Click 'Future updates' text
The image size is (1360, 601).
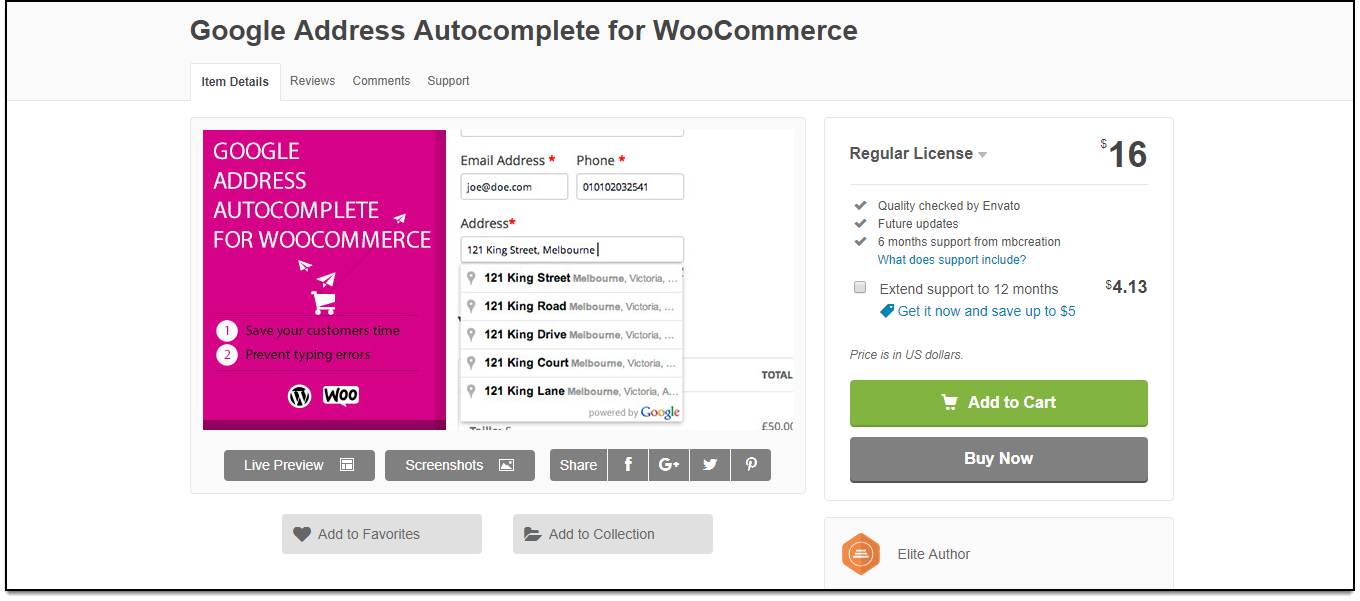[918, 224]
